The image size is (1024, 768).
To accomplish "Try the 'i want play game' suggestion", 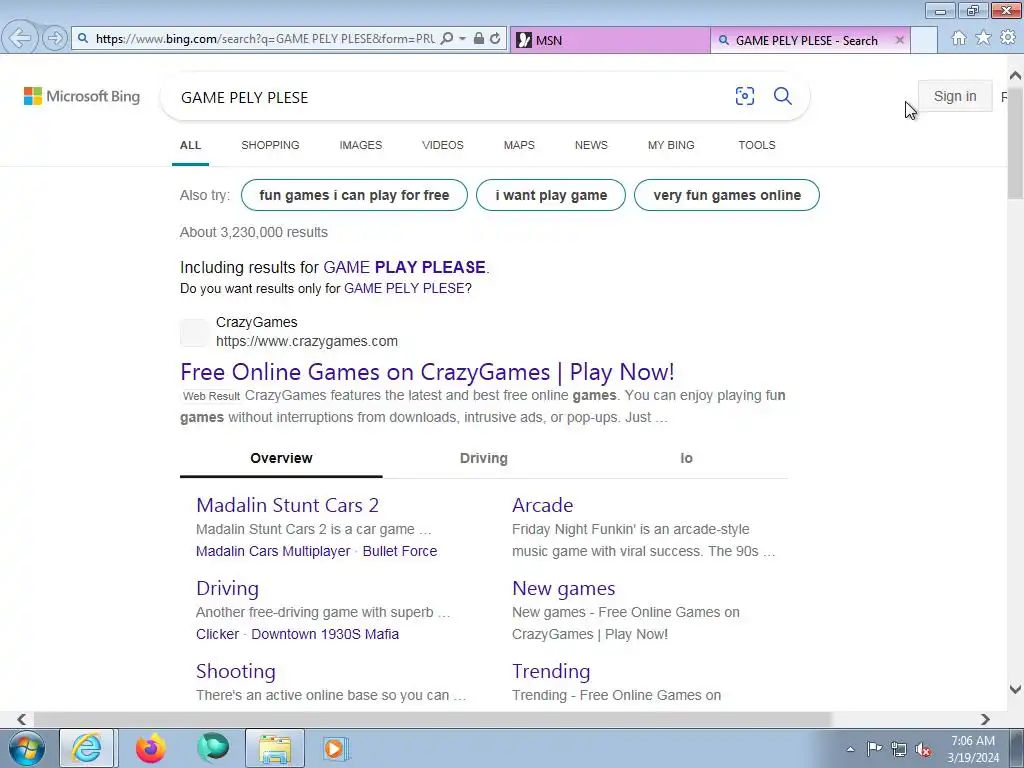I will [551, 195].
